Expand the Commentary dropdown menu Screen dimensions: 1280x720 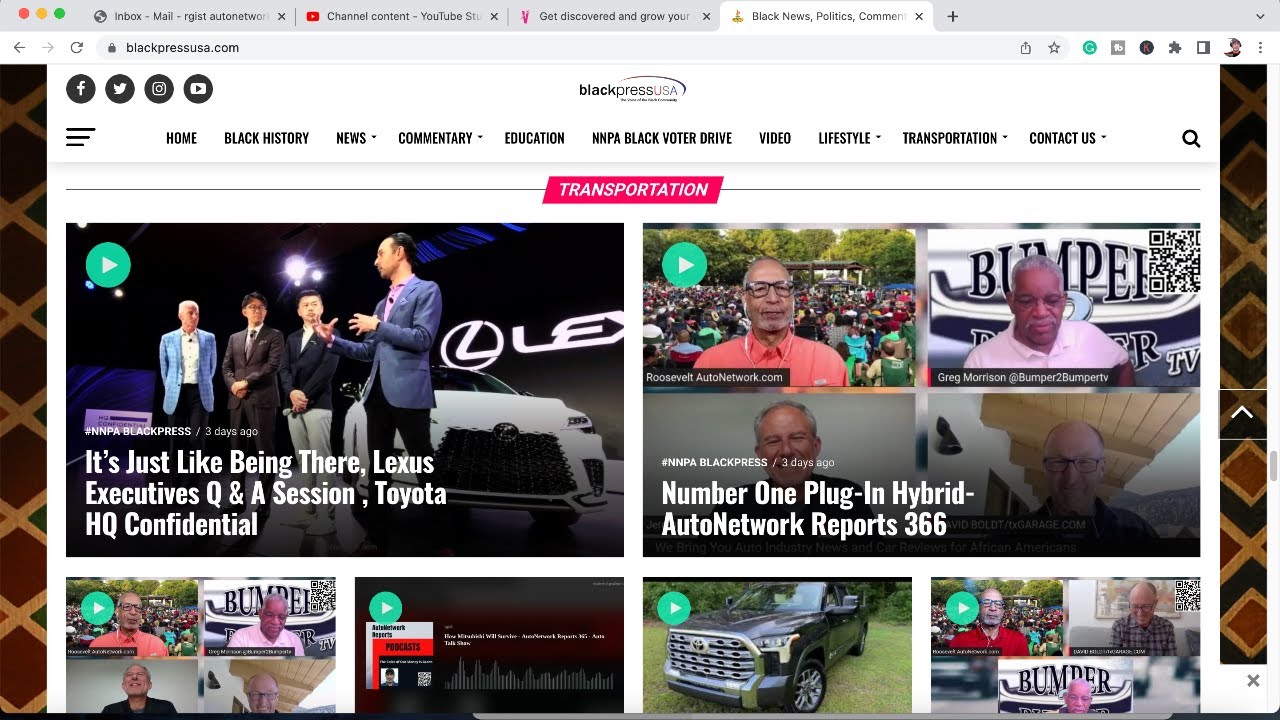coord(440,138)
